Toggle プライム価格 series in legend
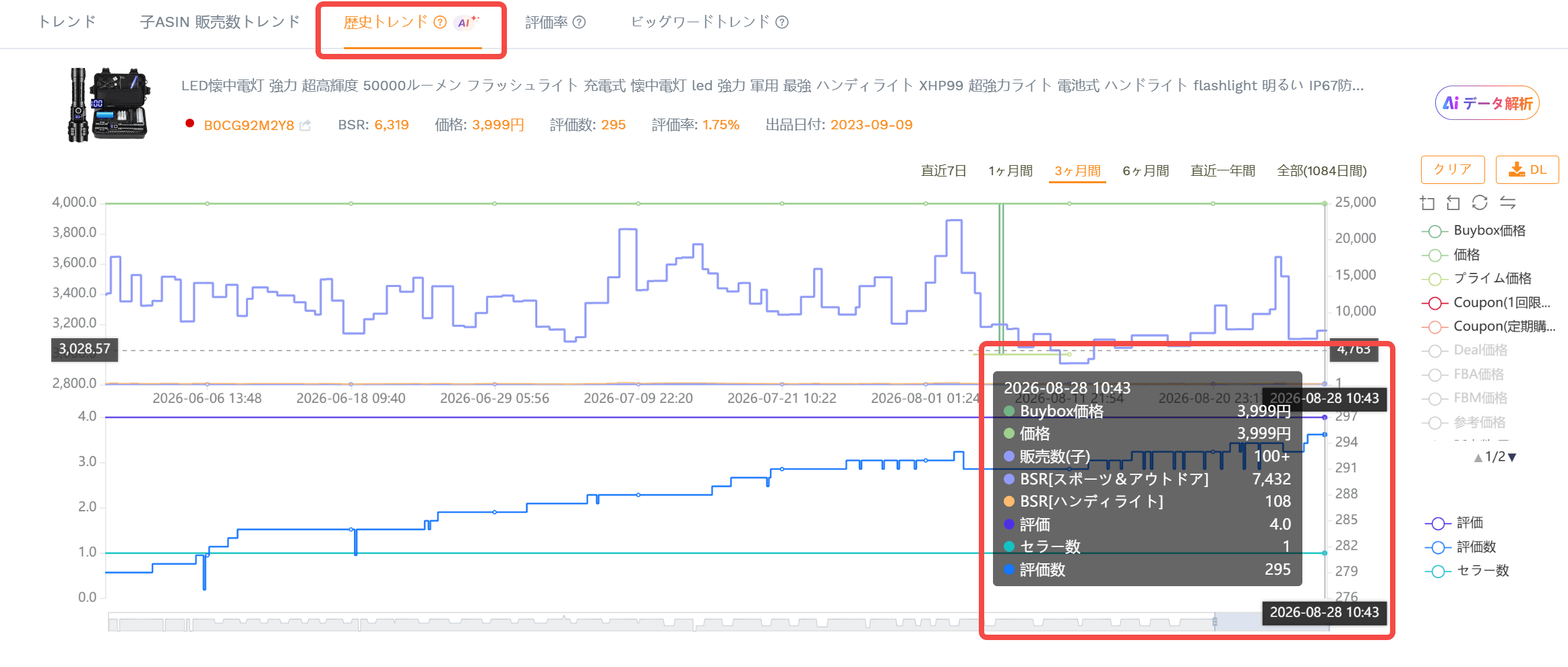Viewport: 1568px width, 667px height. (1476, 278)
